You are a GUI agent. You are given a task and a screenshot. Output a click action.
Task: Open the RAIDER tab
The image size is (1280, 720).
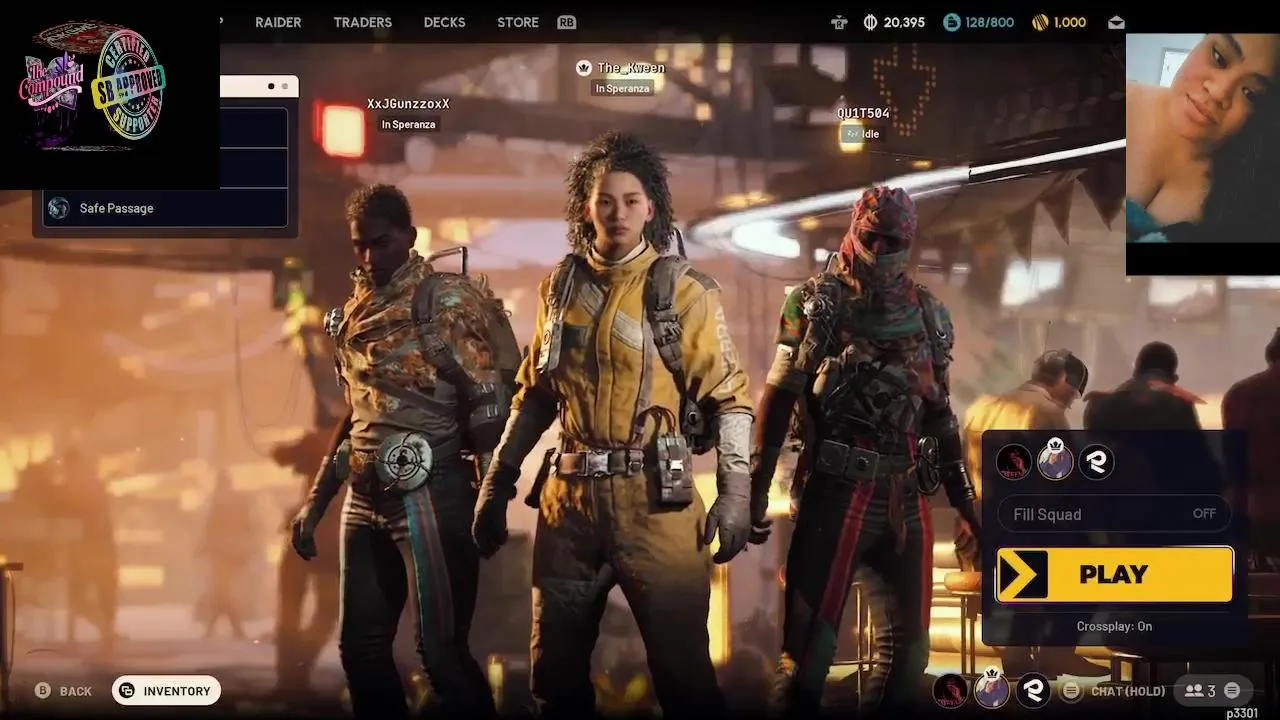coord(278,22)
